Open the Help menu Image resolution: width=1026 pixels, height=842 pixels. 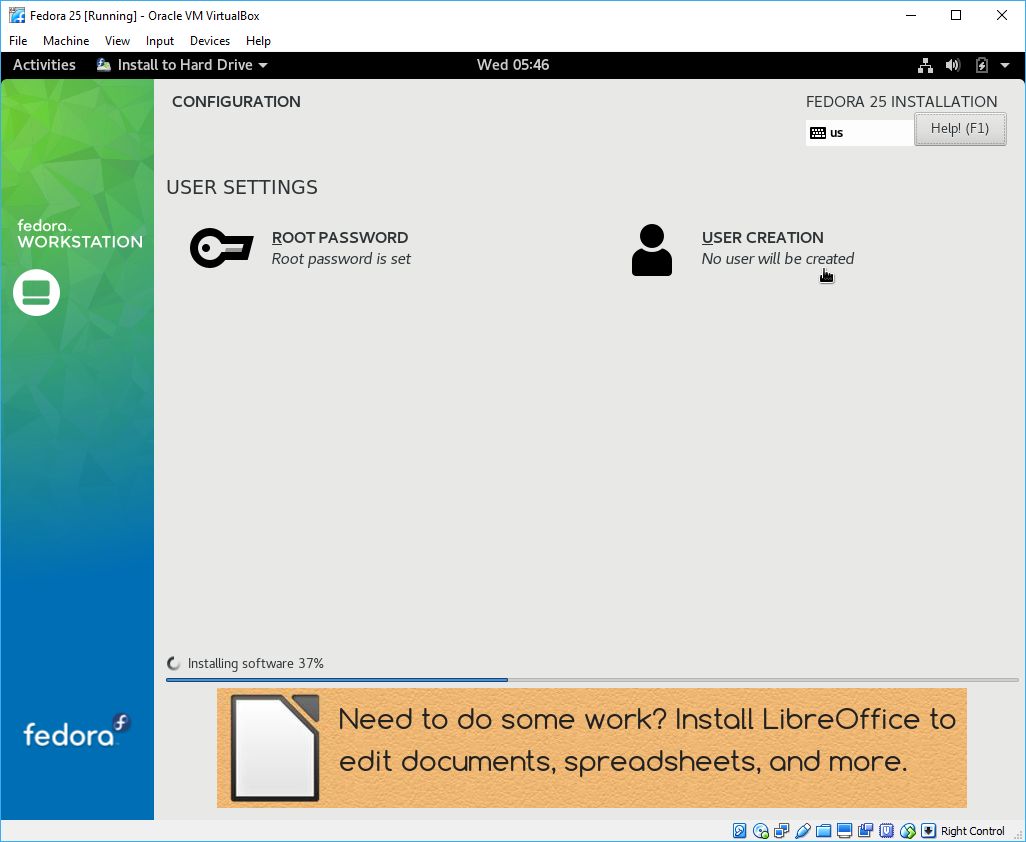[x=258, y=41]
